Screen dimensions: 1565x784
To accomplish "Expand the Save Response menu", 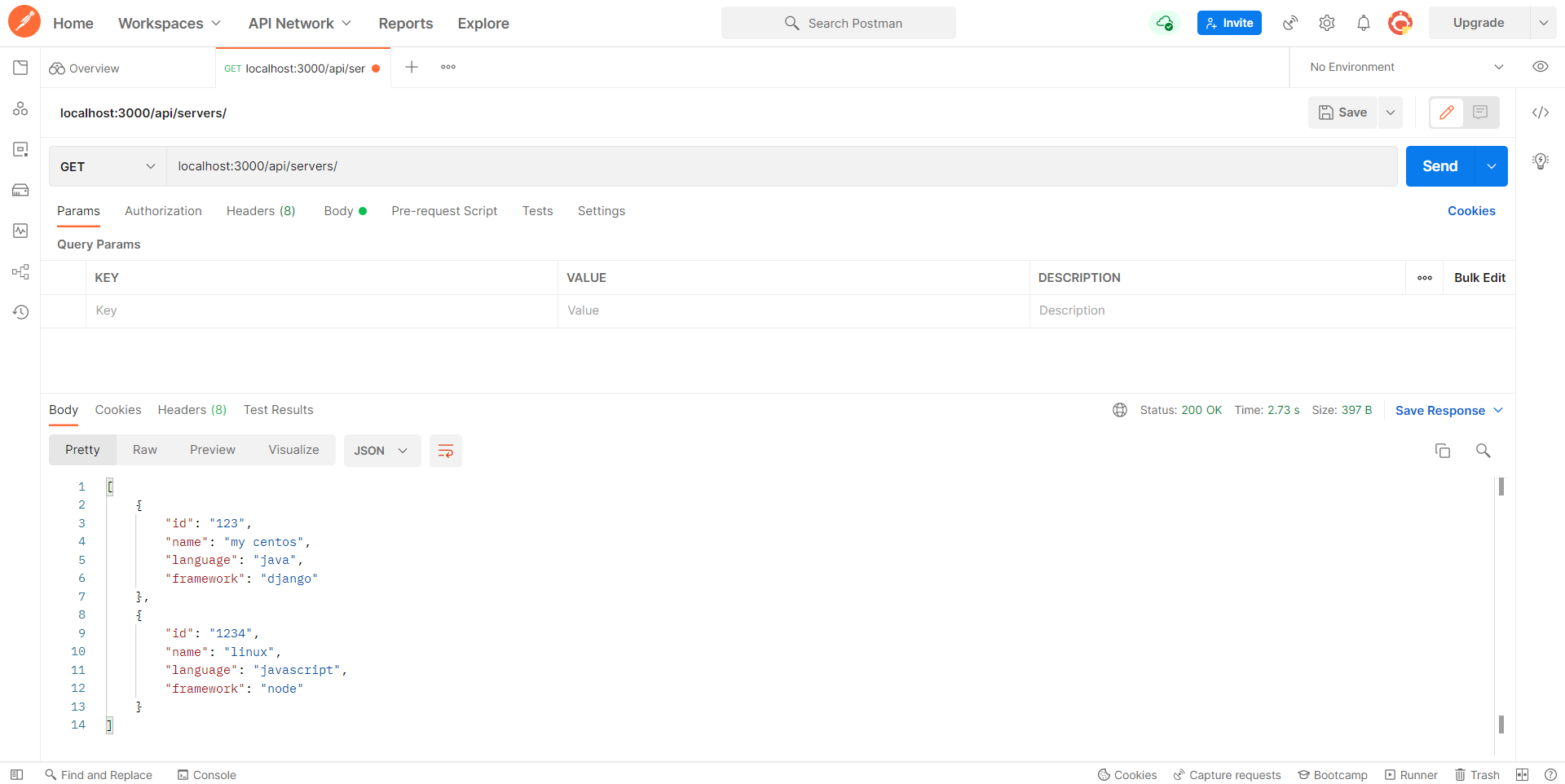I will tap(1449, 411).
